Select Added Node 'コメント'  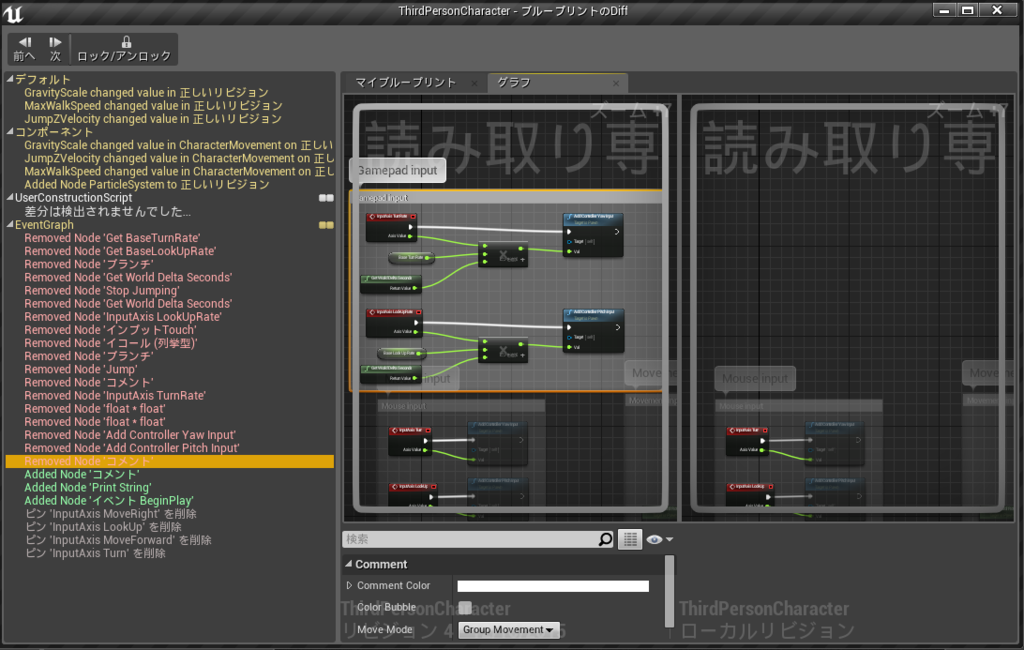(82, 474)
